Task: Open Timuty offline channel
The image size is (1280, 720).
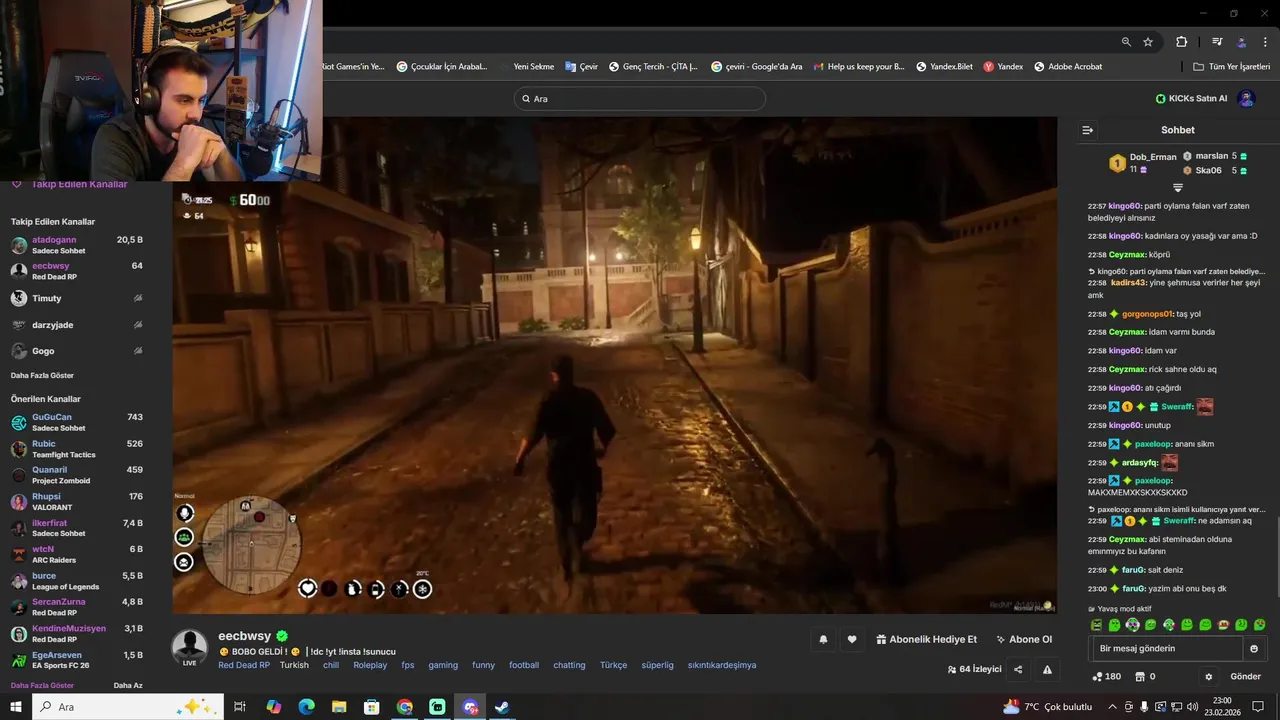Action: pyautogui.click(x=76, y=298)
